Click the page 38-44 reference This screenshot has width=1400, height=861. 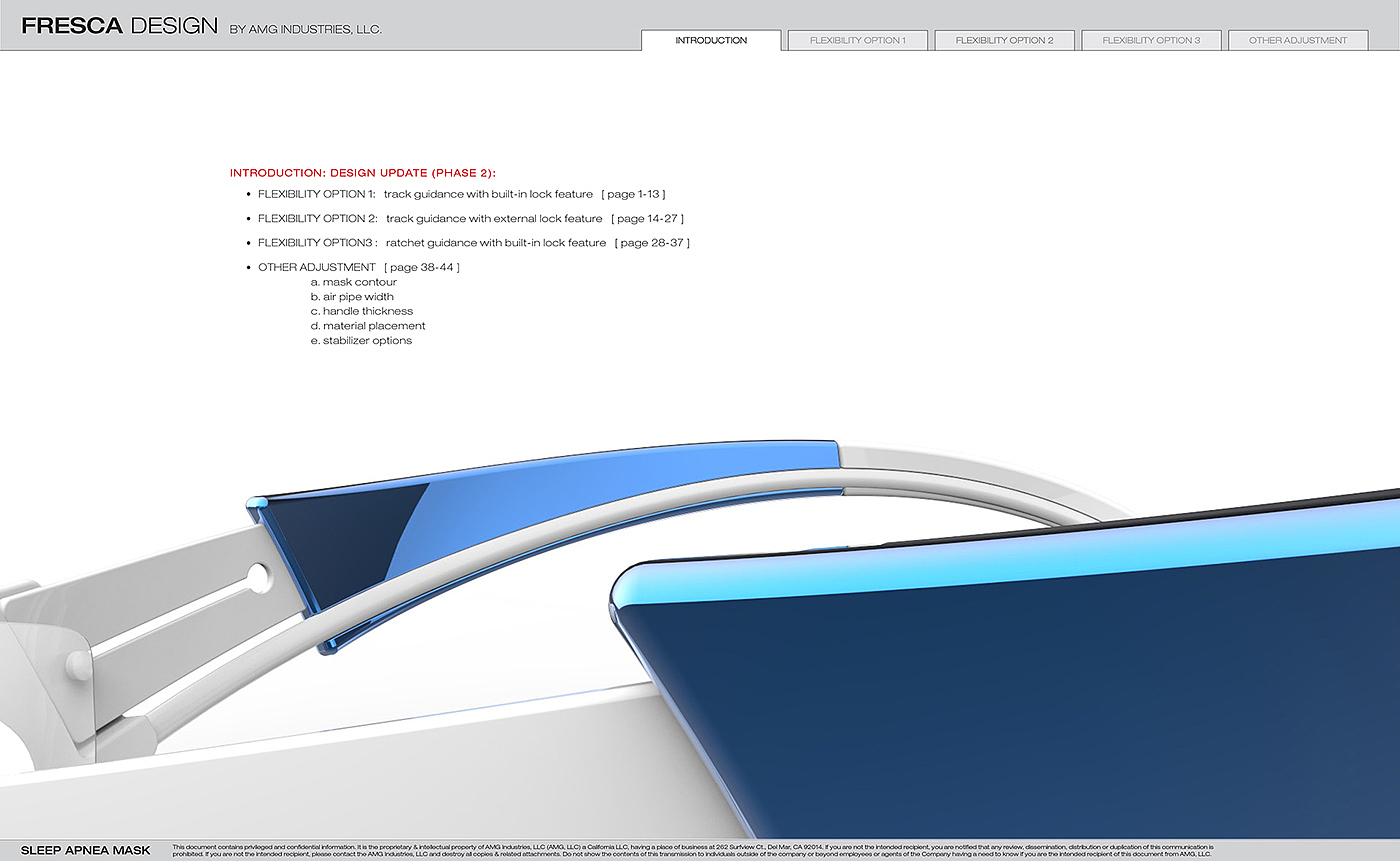tap(421, 267)
